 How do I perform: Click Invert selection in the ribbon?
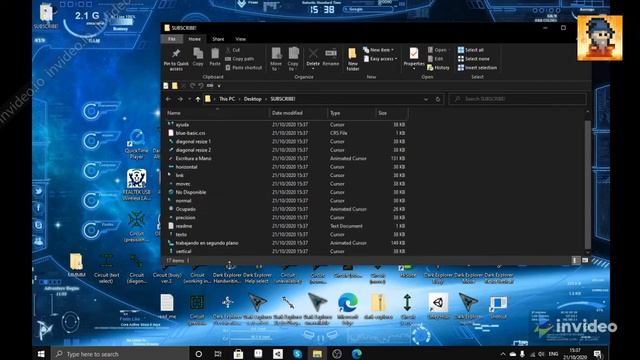[x=478, y=68]
